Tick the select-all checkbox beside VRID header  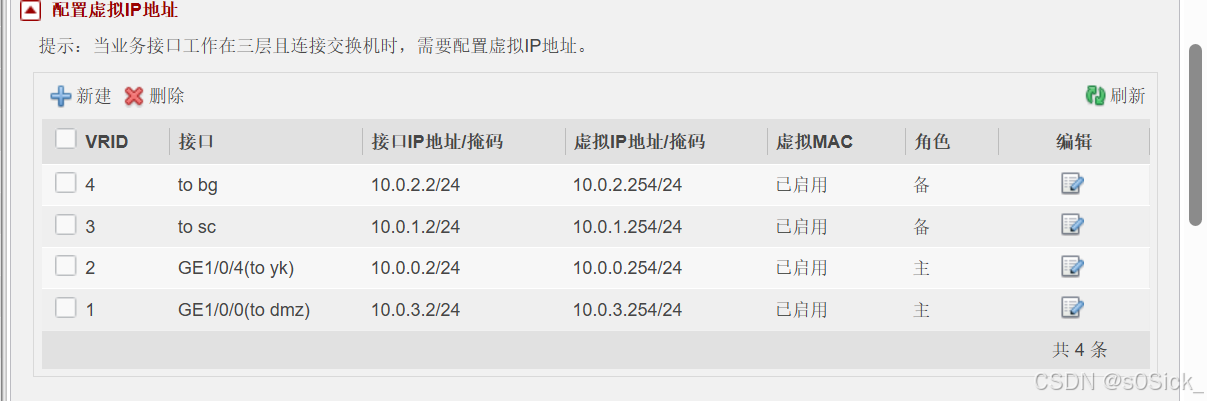tap(65, 139)
